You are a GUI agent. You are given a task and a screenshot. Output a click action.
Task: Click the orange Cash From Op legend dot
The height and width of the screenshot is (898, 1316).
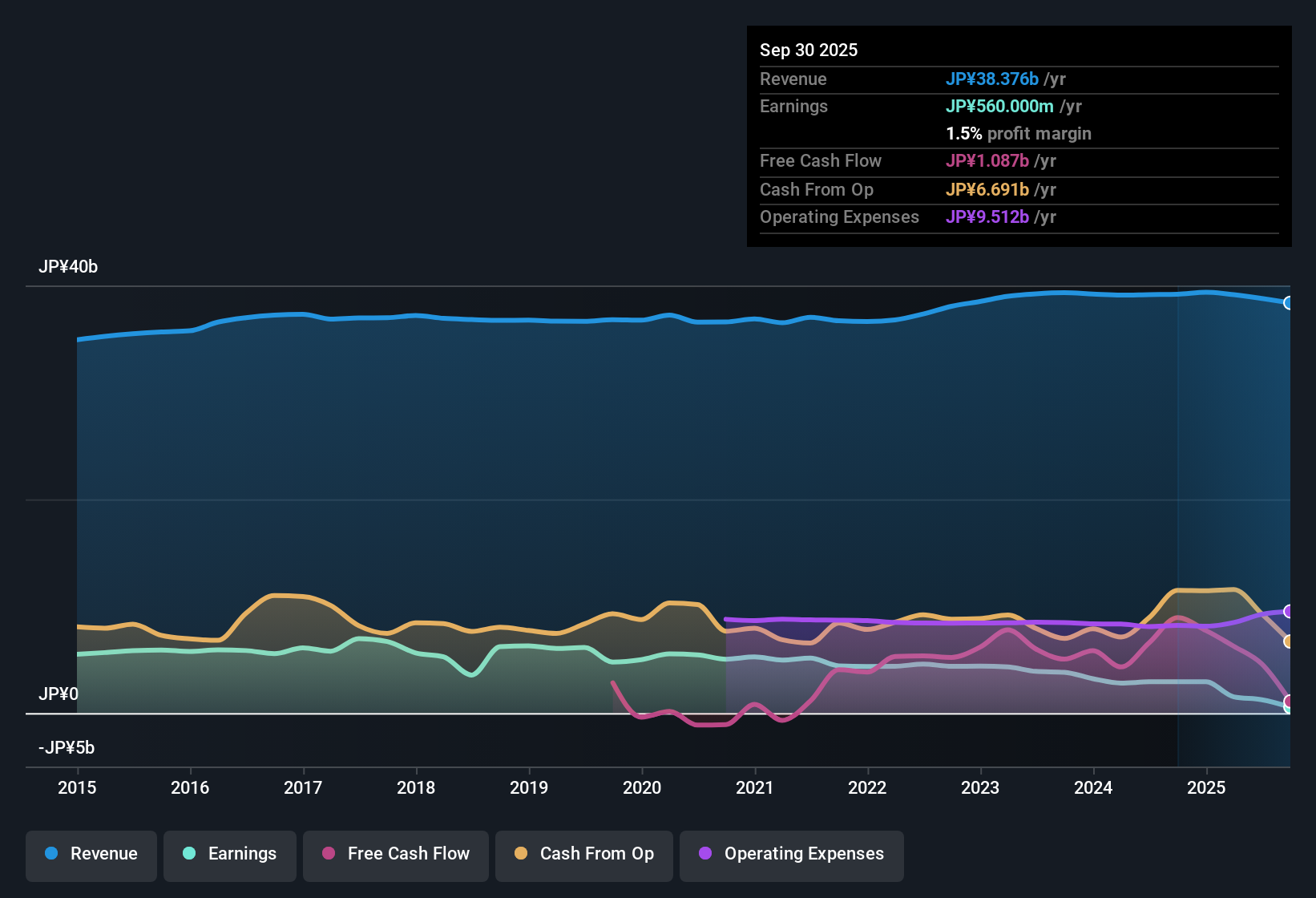tap(521, 854)
